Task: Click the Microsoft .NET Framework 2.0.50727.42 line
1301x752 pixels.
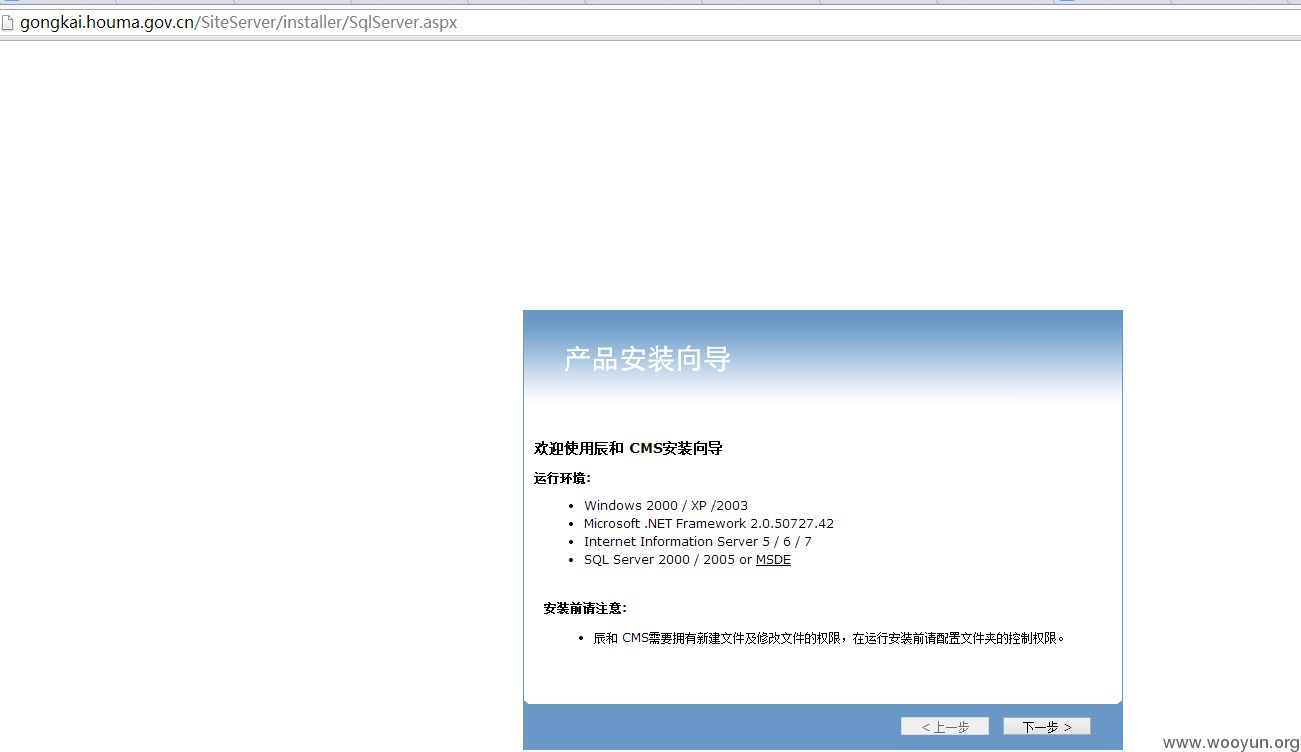Action: [709, 524]
